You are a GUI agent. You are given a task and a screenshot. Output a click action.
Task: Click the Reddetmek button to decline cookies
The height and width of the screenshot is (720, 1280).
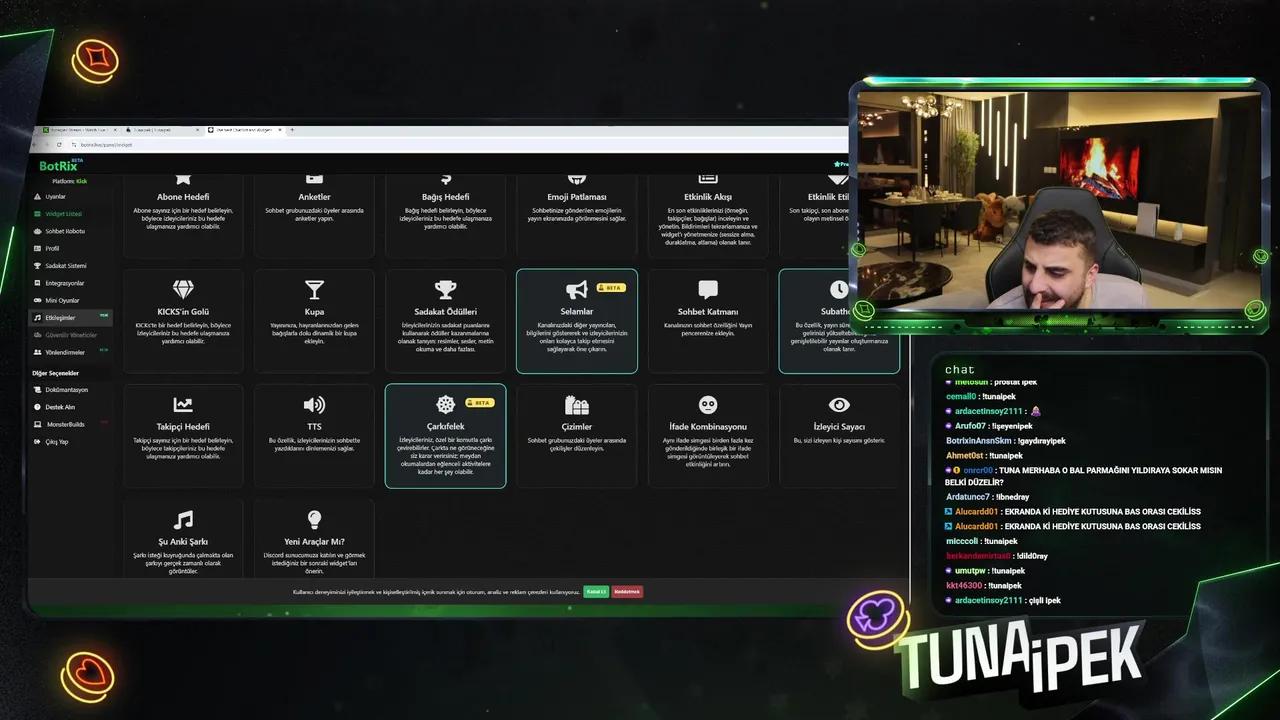tap(628, 591)
